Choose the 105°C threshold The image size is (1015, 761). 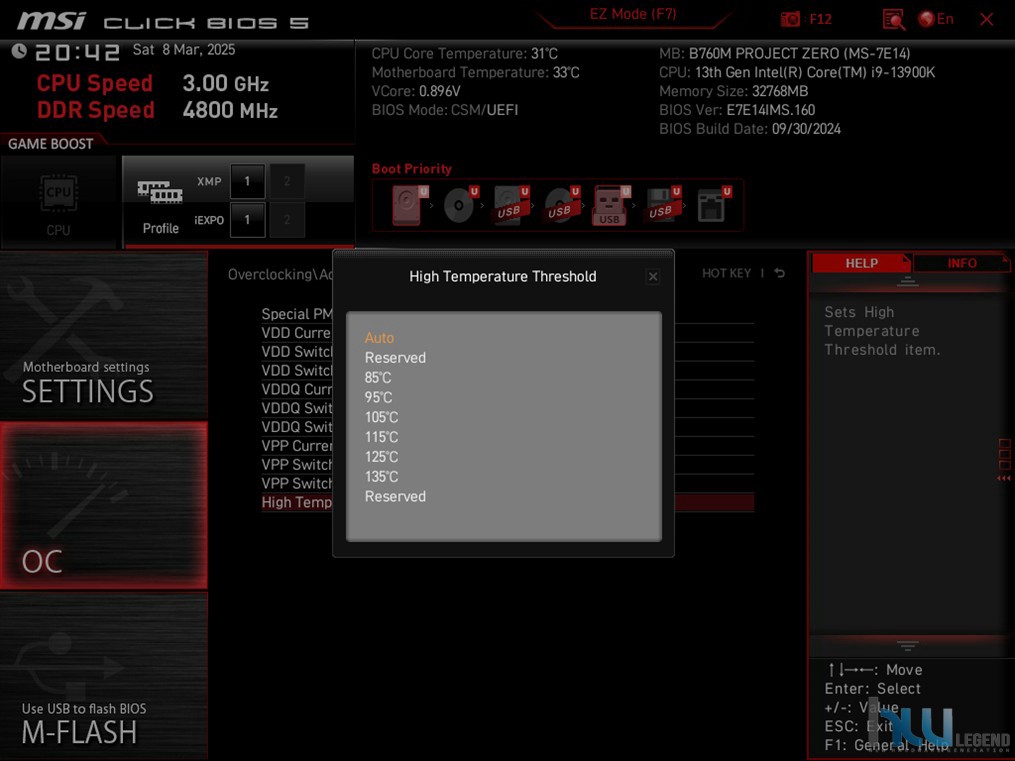[381, 417]
